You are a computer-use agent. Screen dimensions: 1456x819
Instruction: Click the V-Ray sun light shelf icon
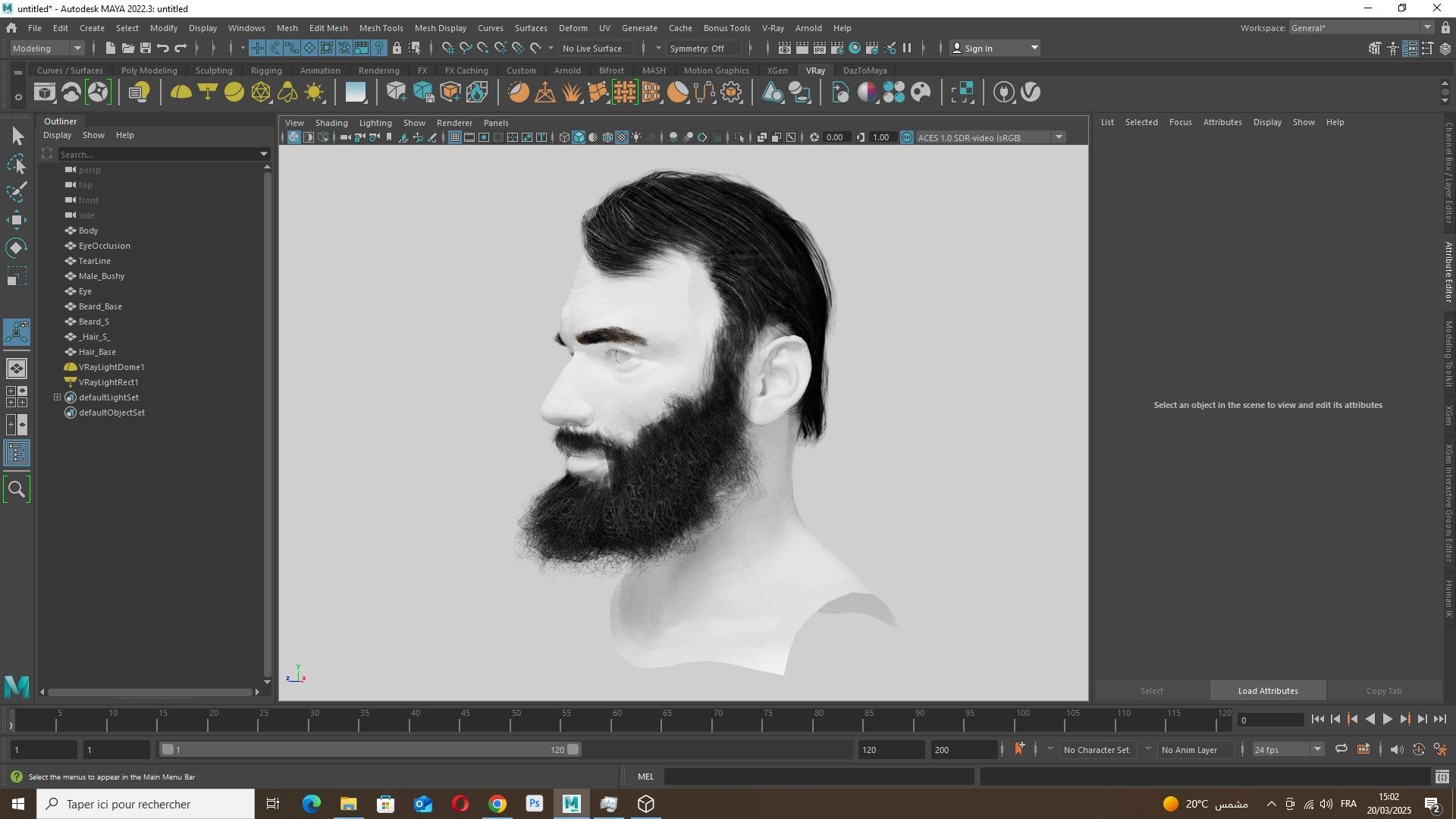(x=314, y=93)
